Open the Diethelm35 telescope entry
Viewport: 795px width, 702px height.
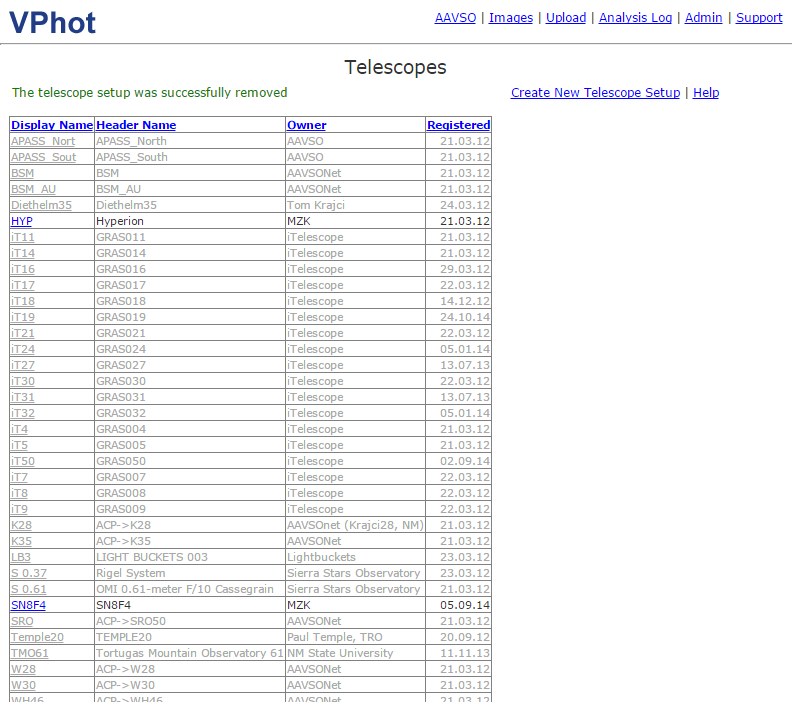[x=41, y=205]
